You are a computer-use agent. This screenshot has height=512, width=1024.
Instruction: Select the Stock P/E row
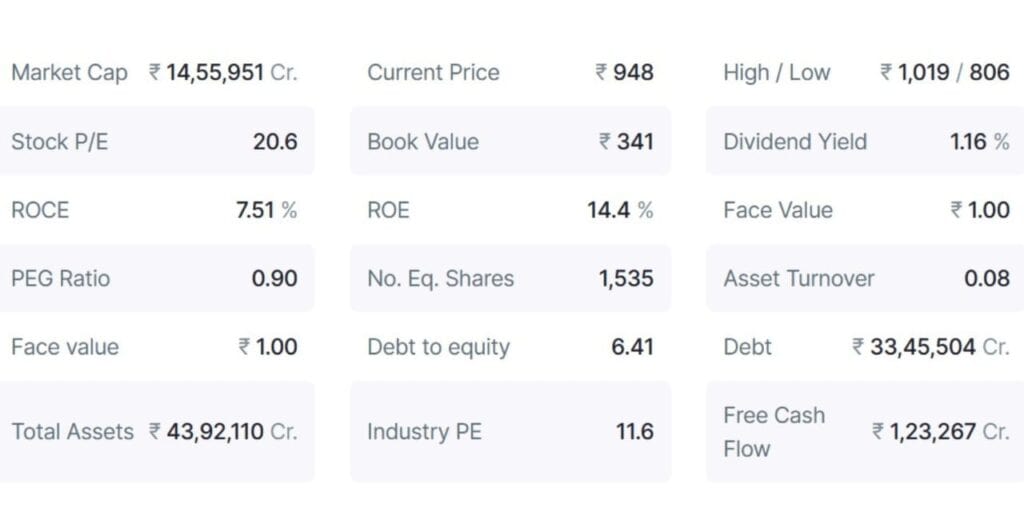(x=155, y=141)
